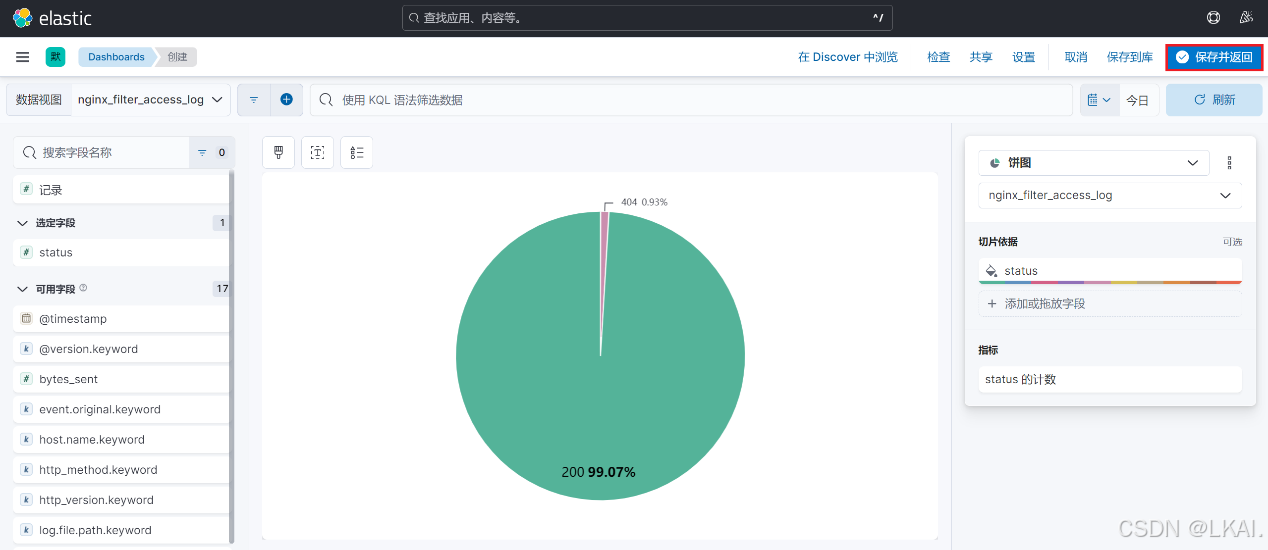Click the 17 count of available fields
The height and width of the screenshot is (550, 1268).
pos(222,289)
